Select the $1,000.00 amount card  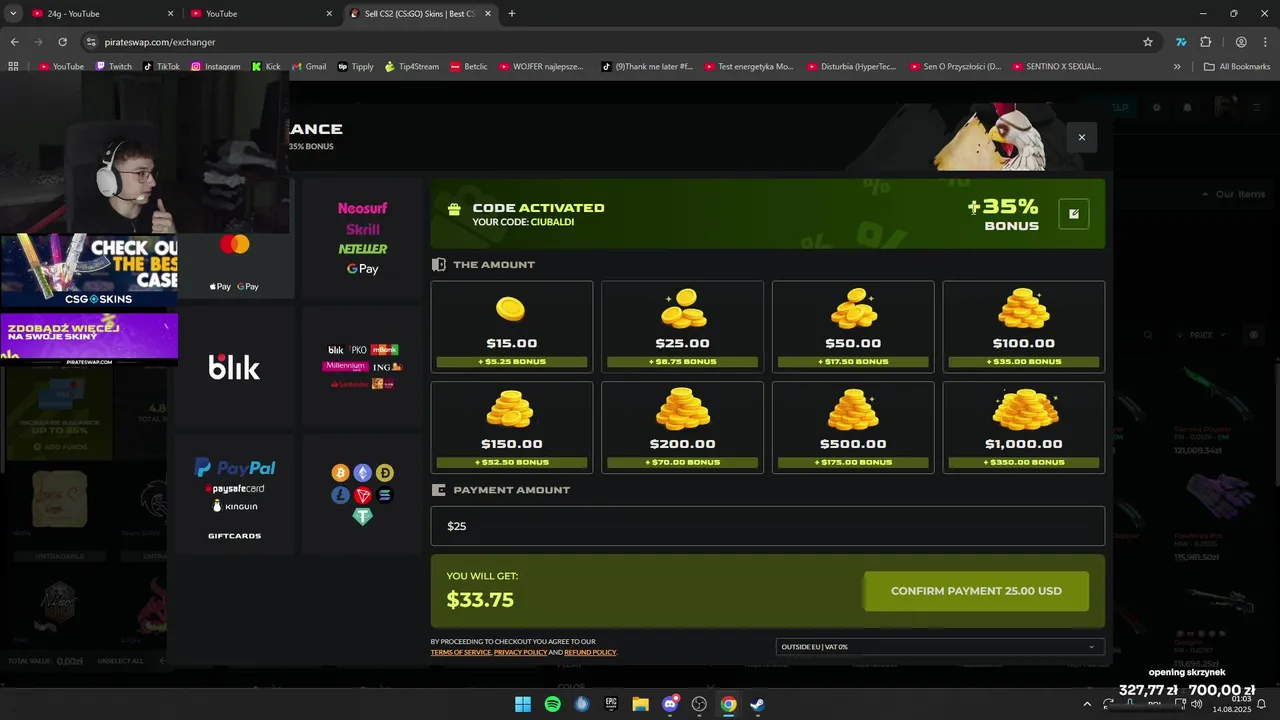[x=1024, y=427]
